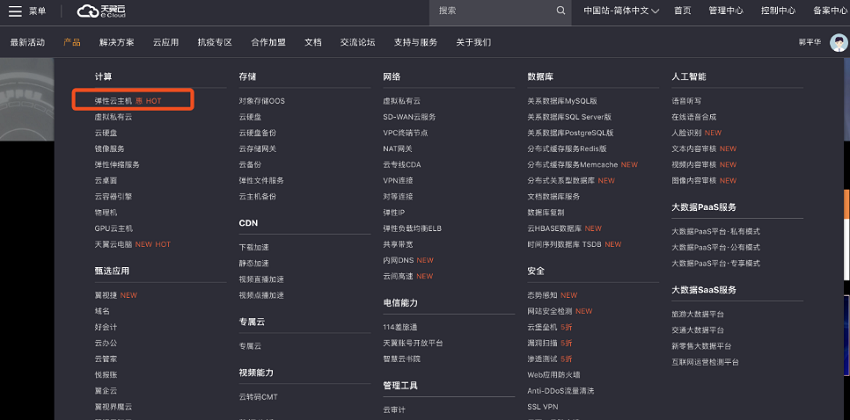Open 关系数据库MySQL版 link
The width and height of the screenshot is (850, 420).
(562, 101)
